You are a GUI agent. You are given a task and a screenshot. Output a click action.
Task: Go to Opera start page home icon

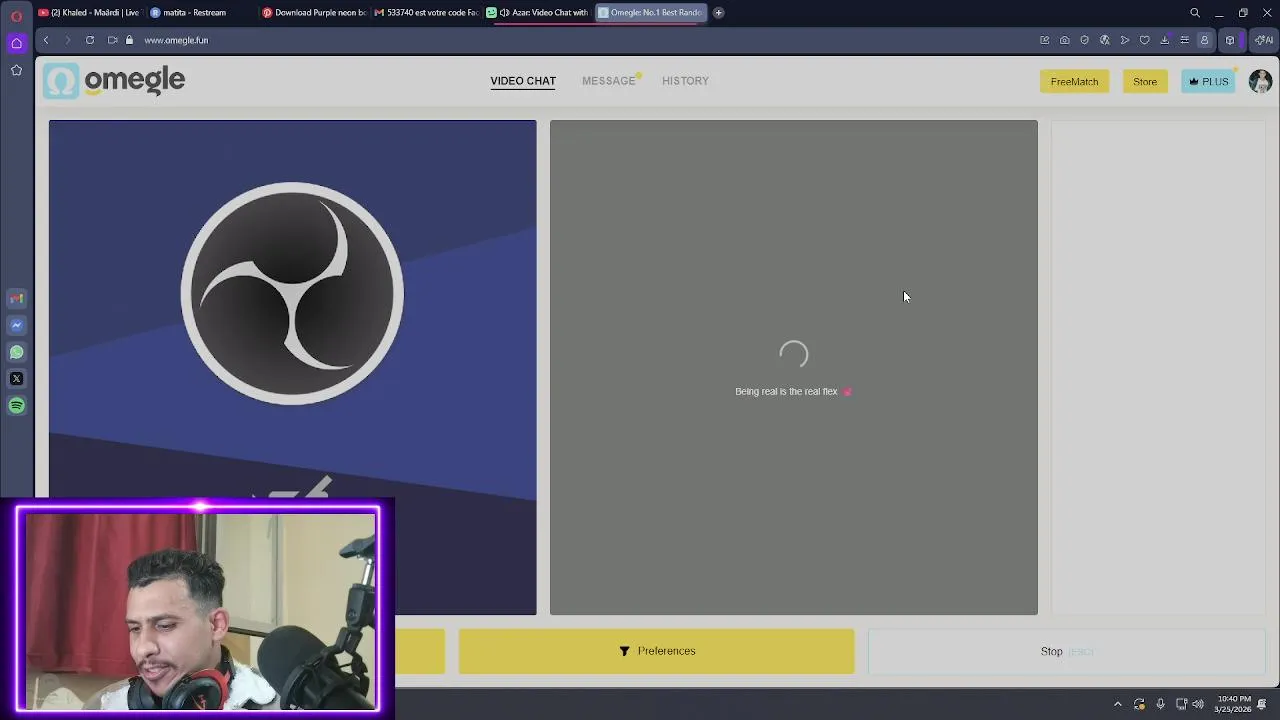[x=16, y=43]
